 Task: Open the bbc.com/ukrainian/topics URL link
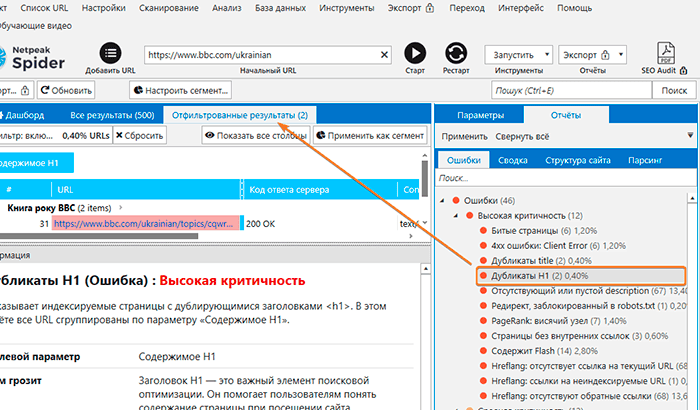[x=143, y=224]
